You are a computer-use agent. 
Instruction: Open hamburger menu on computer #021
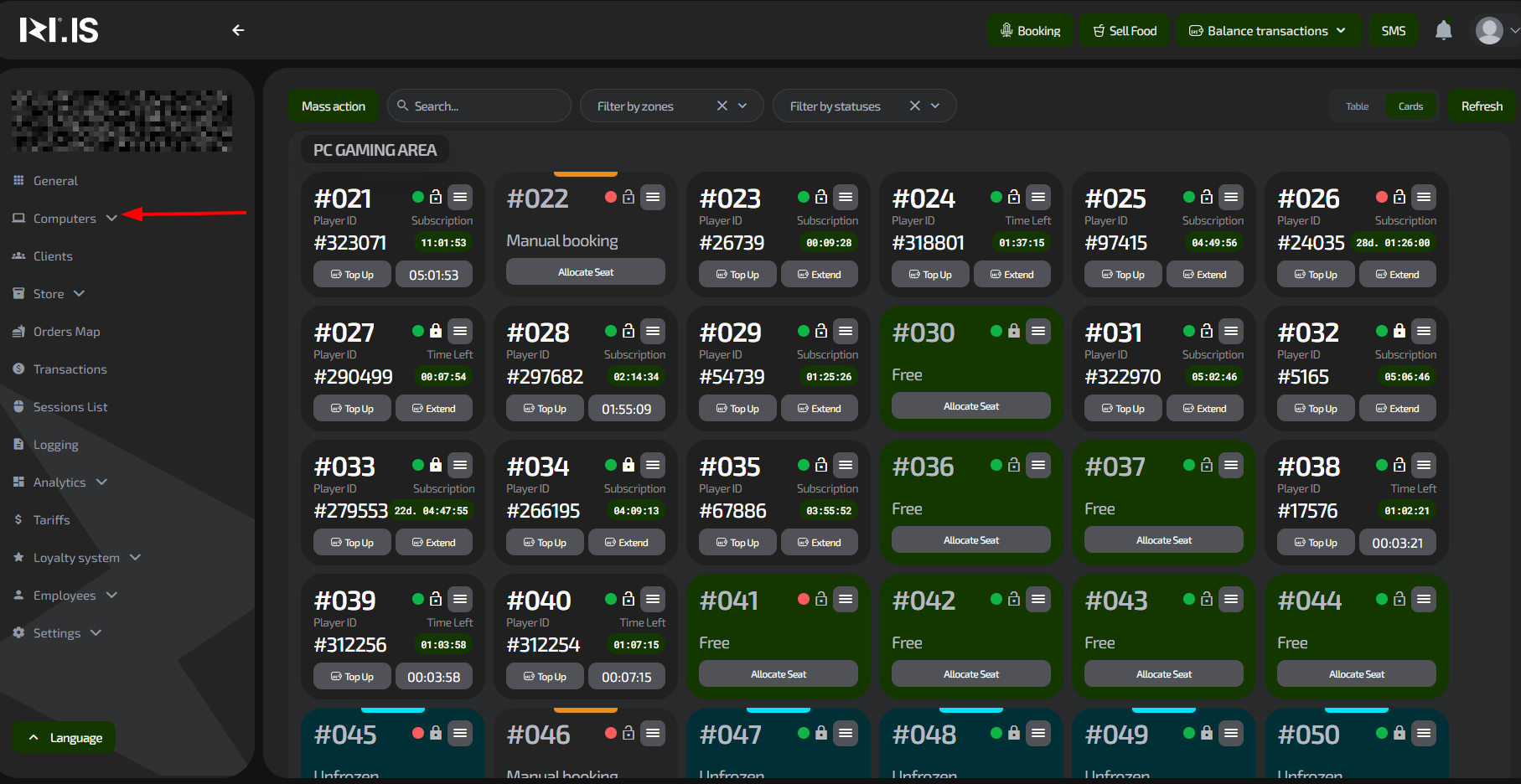[x=460, y=198]
